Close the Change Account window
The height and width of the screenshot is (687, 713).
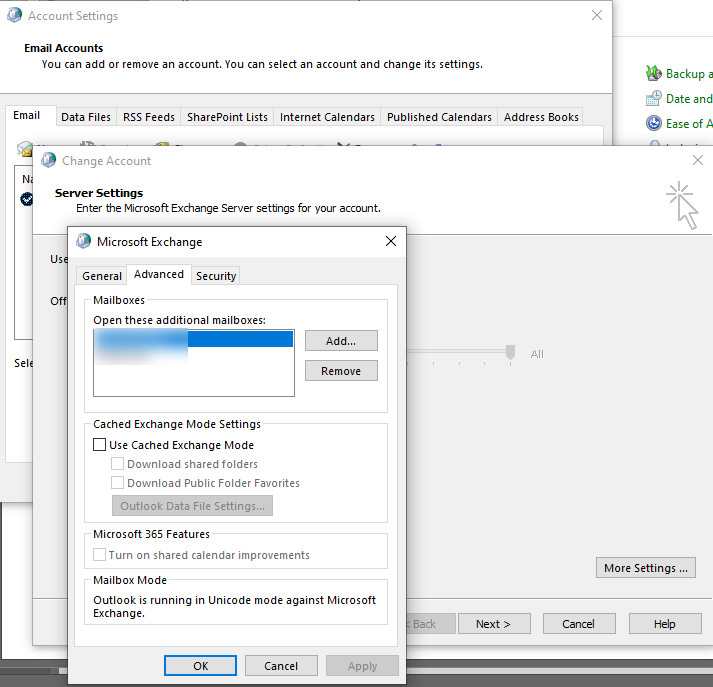point(698,160)
